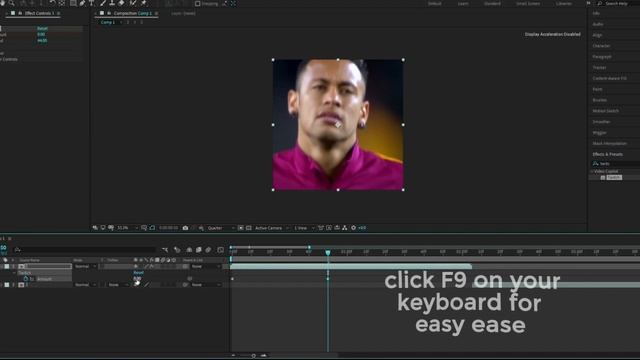Switch to the Standard workspace
640x360 pixels.
tap(492, 4)
